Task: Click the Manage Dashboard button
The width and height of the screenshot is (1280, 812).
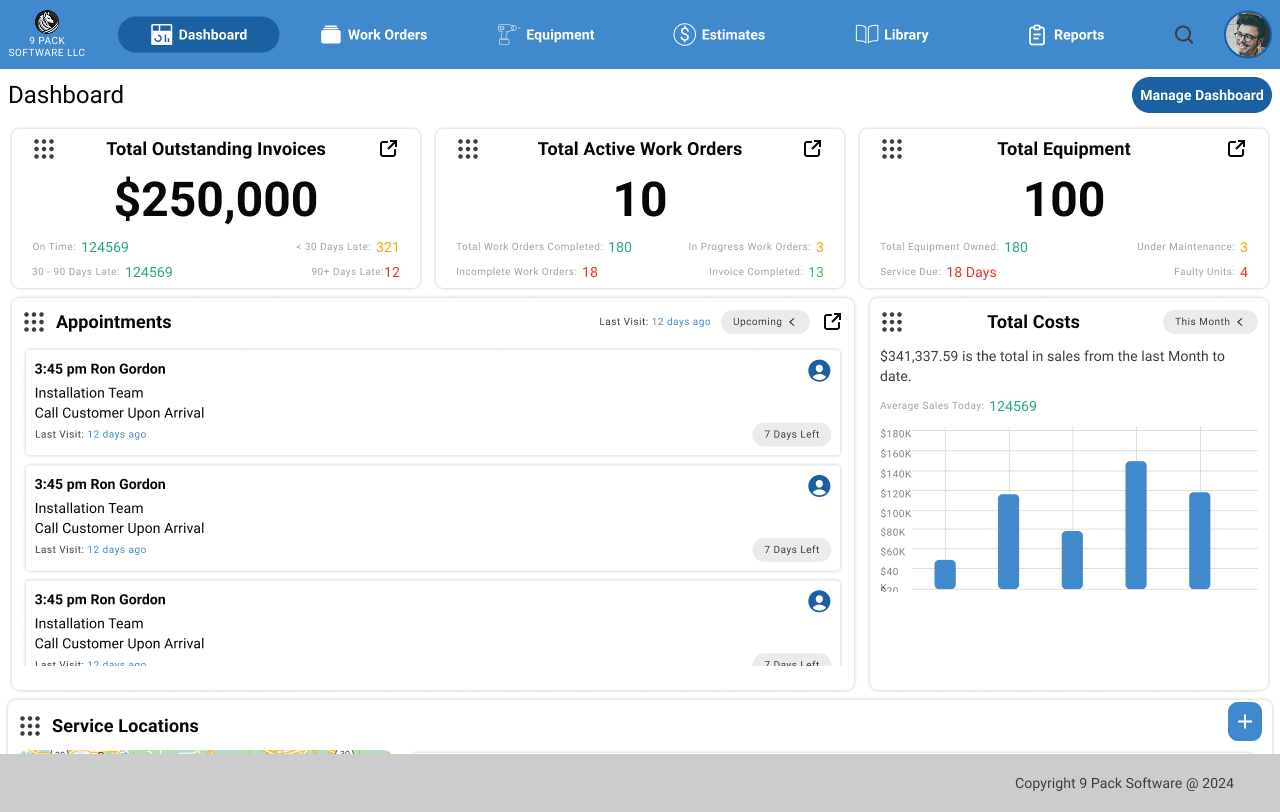Action: [1201, 95]
